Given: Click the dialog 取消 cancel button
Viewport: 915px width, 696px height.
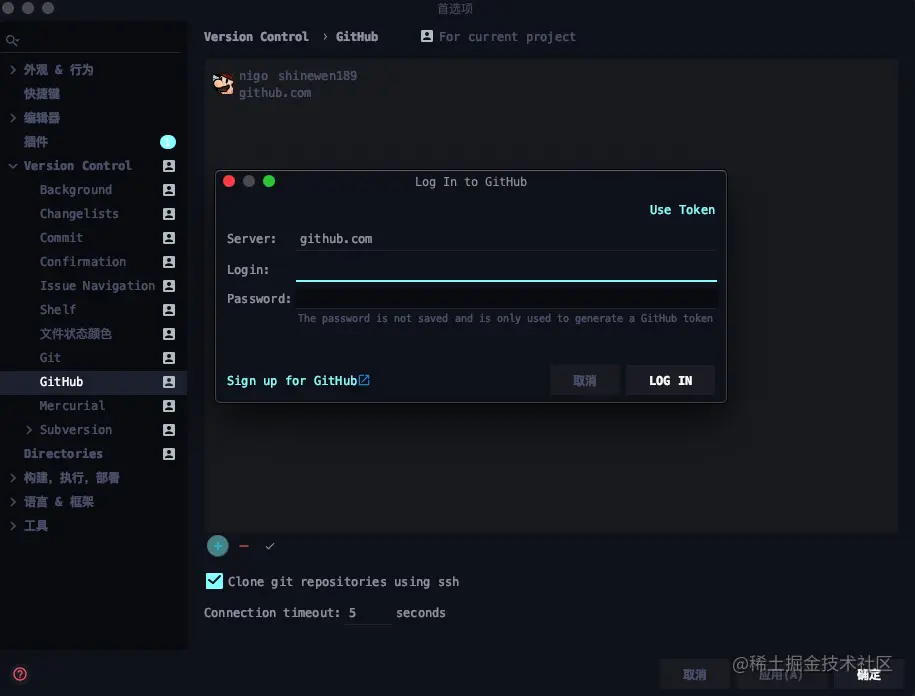Looking at the screenshot, I should click(x=585, y=380).
